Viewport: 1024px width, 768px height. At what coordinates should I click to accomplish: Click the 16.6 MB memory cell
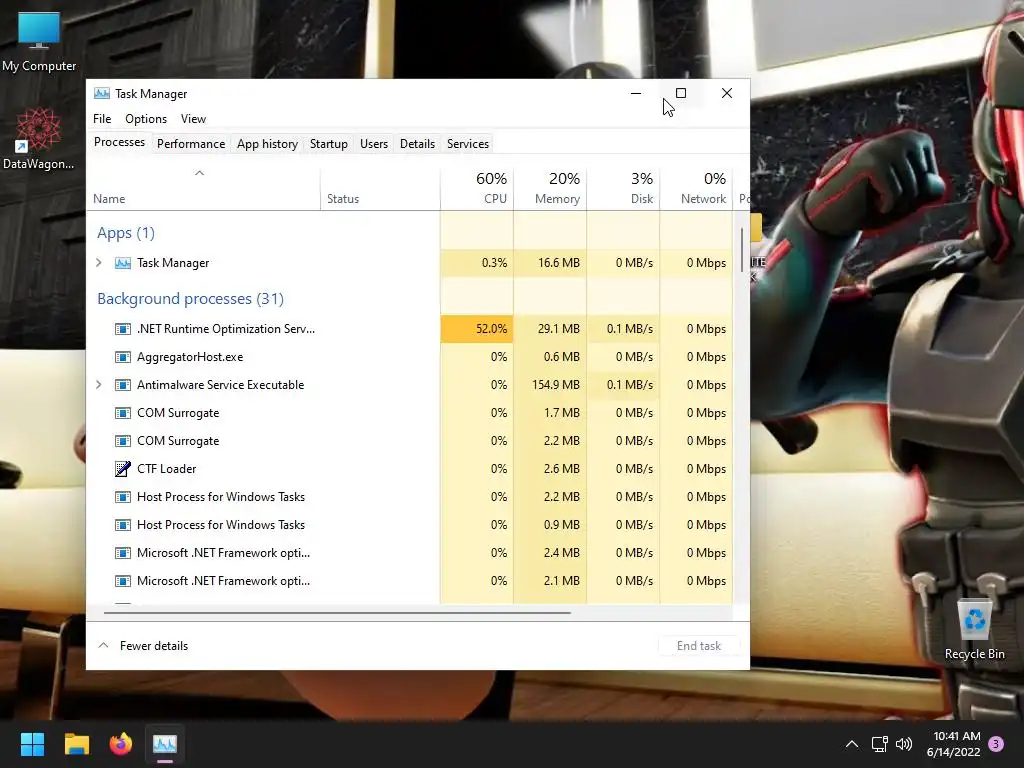(x=550, y=263)
